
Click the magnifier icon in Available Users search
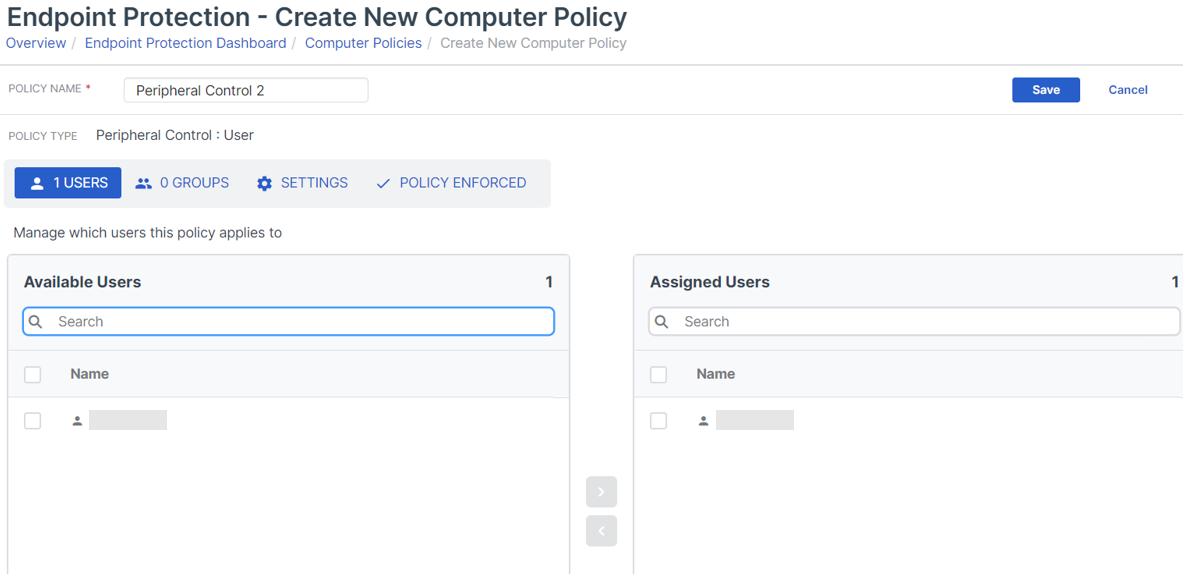click(36, 322)
